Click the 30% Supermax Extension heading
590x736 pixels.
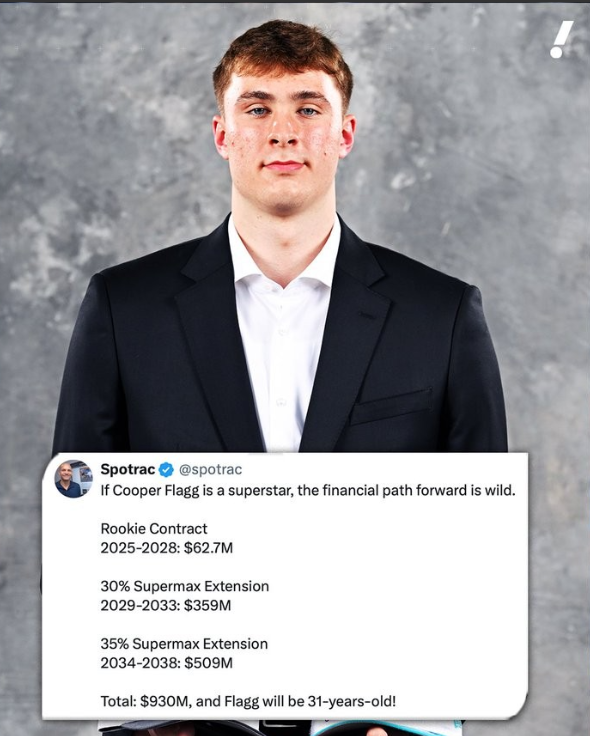coord(185,586)
